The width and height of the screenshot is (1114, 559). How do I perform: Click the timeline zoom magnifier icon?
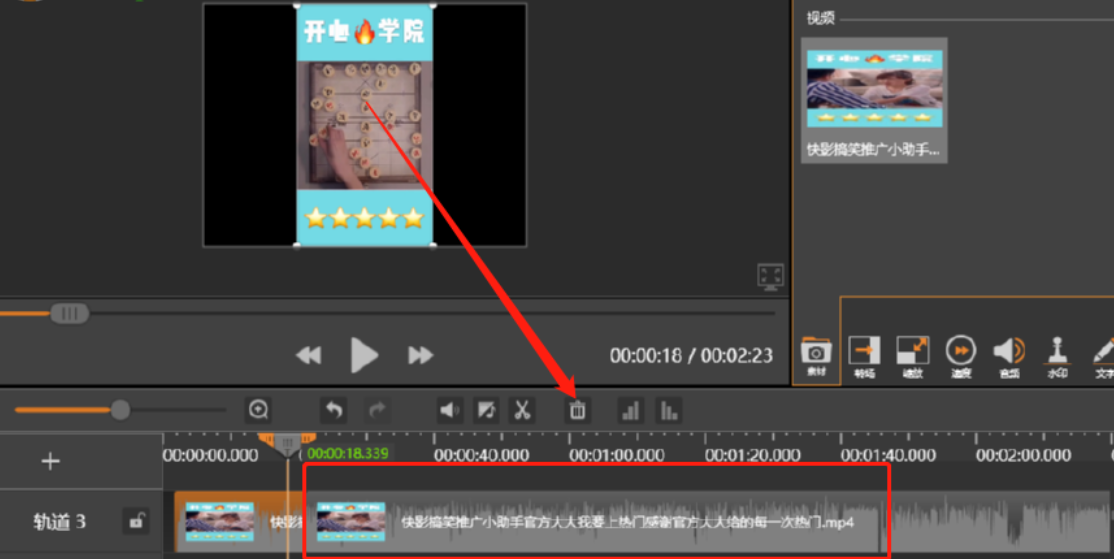pyautogui.click(x=259, y=410)
